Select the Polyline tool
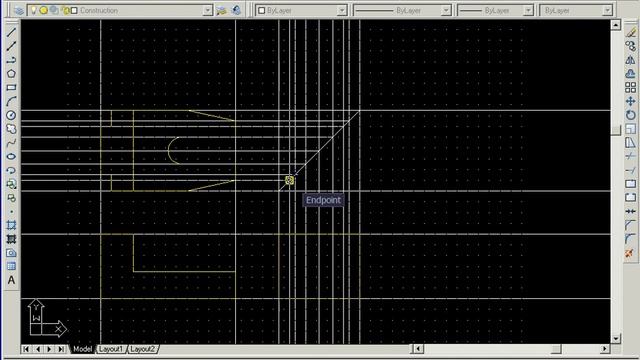Viewport: 640px width, 360px height. (x=11, y=60)
